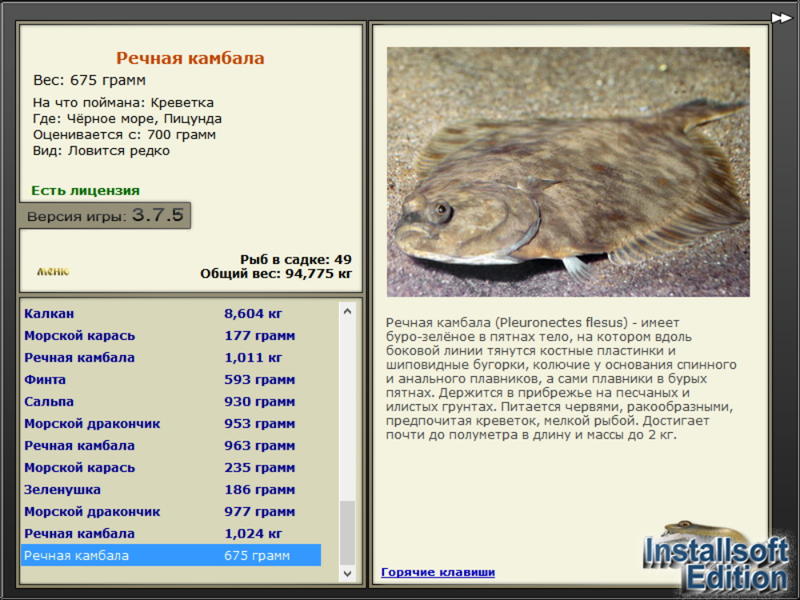Click the fish list scrollbar thumb
Screen dimensions: 800x600
click(x=347, y=533)
